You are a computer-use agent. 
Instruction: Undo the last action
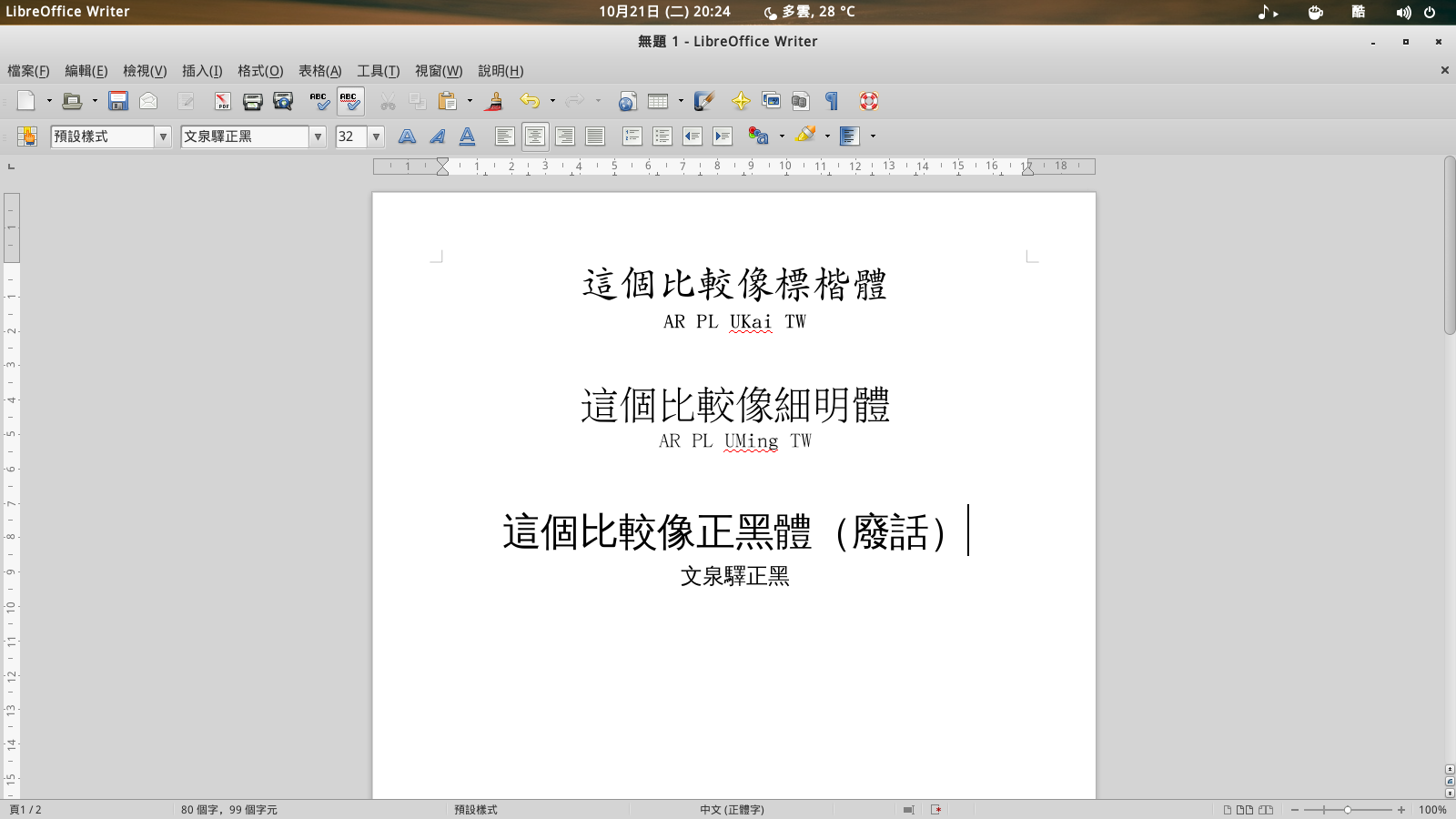pyautogui.click(x=530, y=101)
